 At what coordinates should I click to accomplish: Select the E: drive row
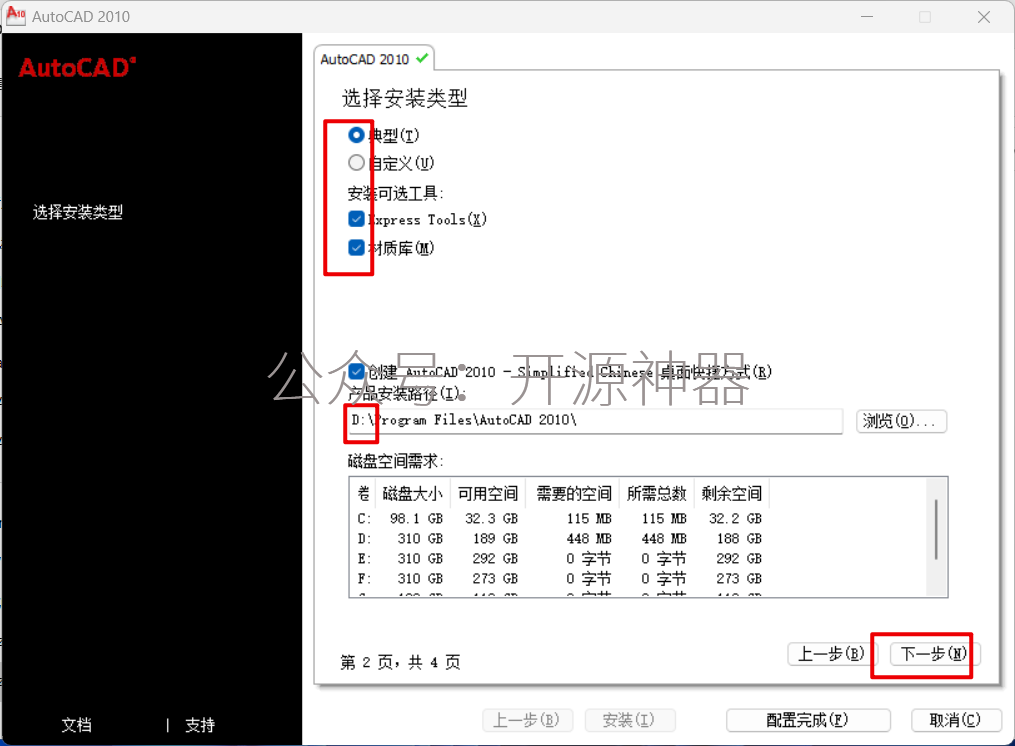pos(559,559)
